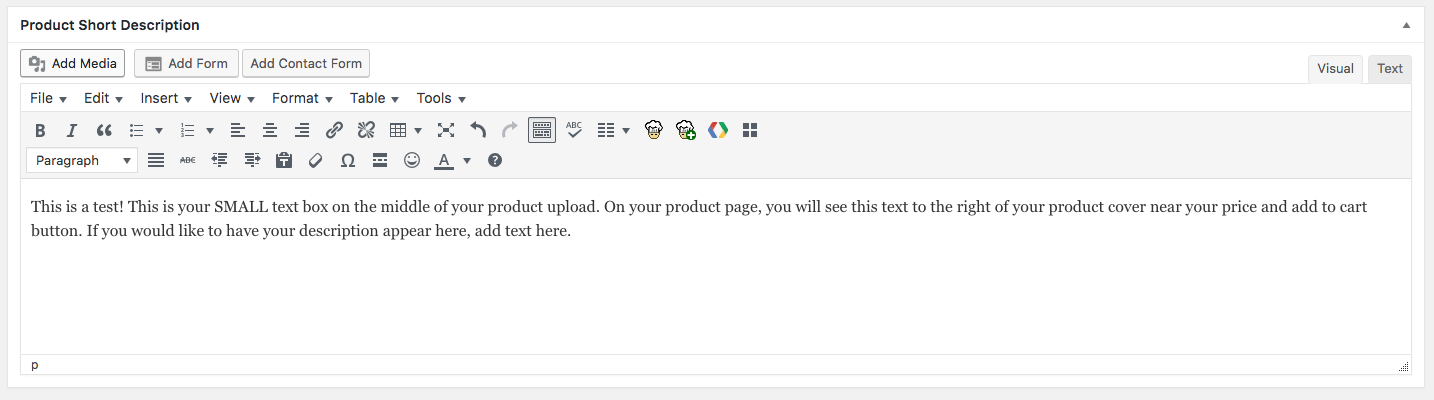1434x400 pixels.
Task: Apply text color with the A swatch
Action: [444, 160]
